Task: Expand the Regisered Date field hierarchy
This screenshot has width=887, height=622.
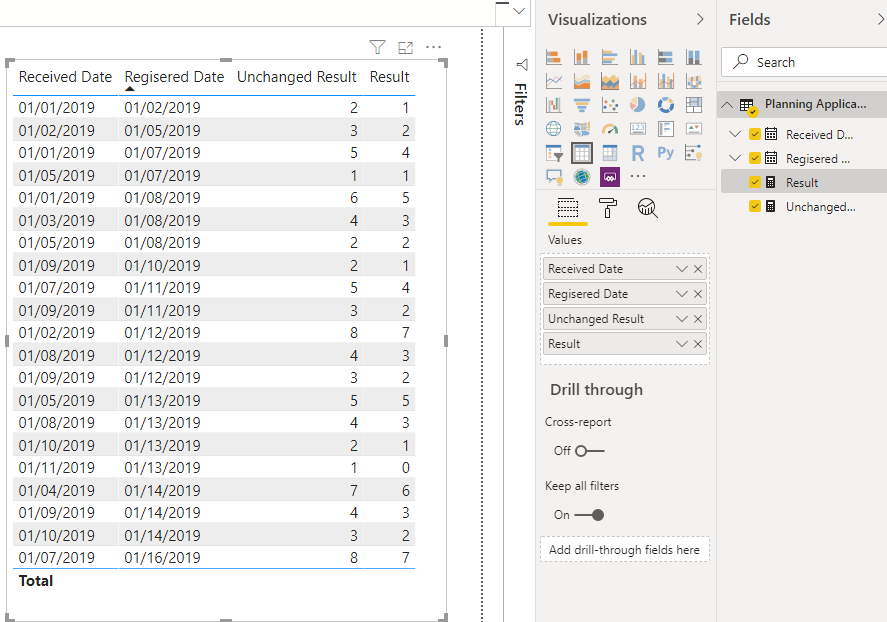Action: [735, 158]
